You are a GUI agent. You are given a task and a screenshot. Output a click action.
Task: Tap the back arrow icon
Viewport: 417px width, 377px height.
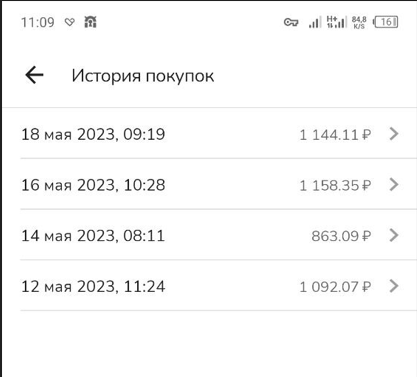pyautogui.click(x=34, y=75)
